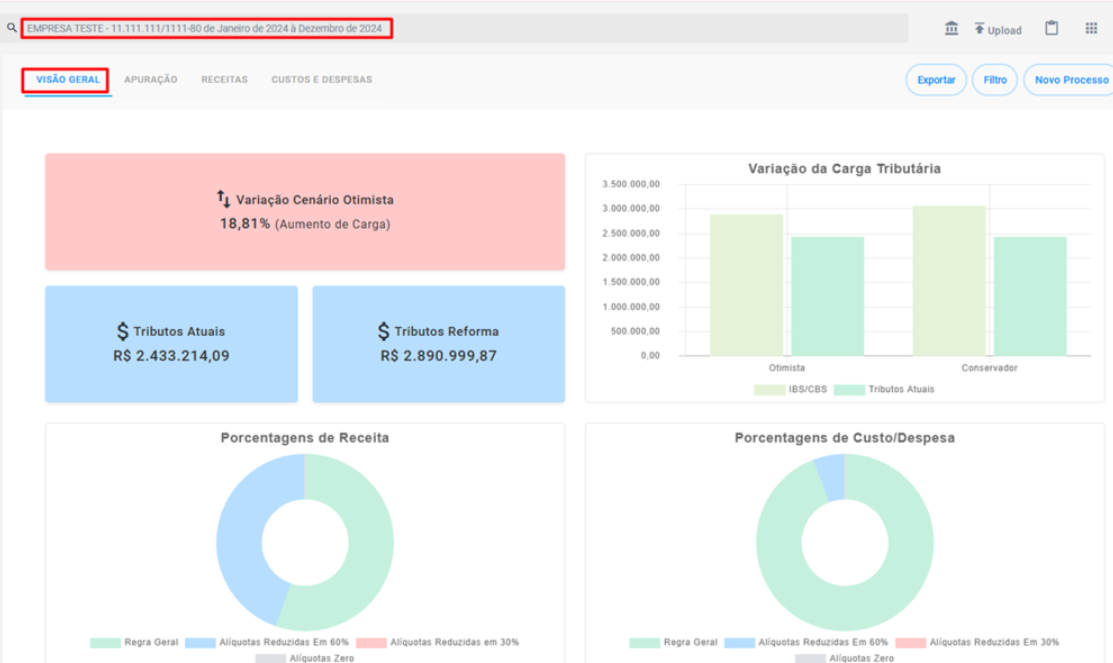Click the dollar icon on Tributos Atuais

click(x=123, y=332)
